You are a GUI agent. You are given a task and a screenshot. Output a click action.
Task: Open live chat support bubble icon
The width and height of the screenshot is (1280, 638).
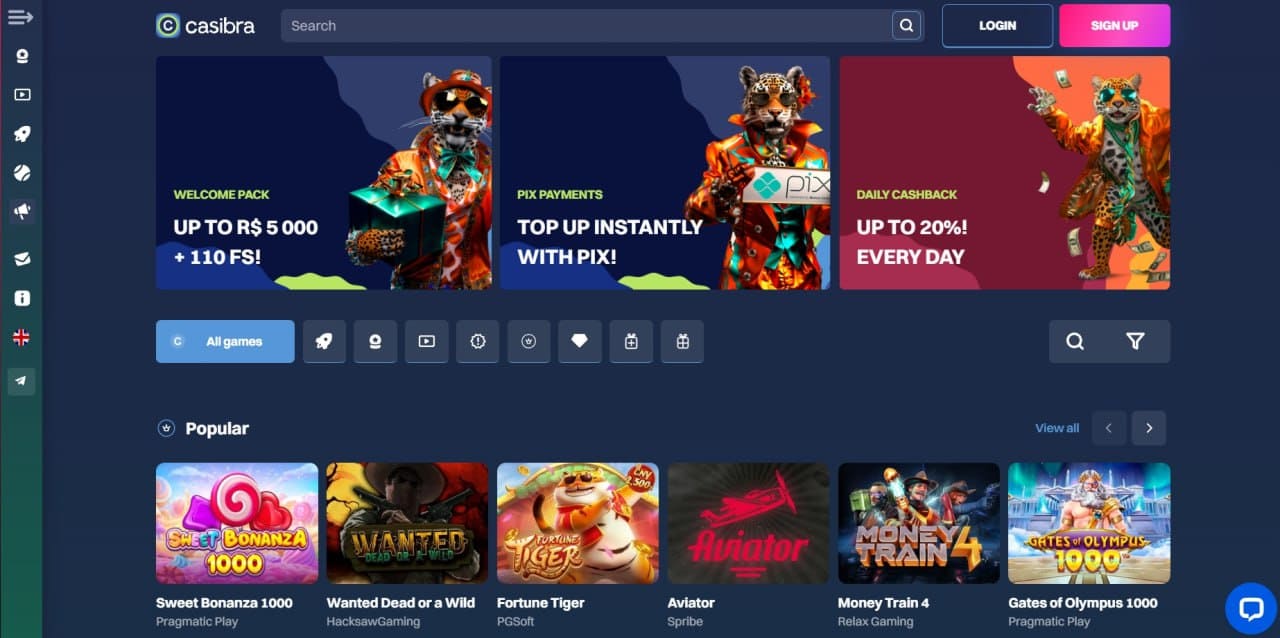[1251, 608]
